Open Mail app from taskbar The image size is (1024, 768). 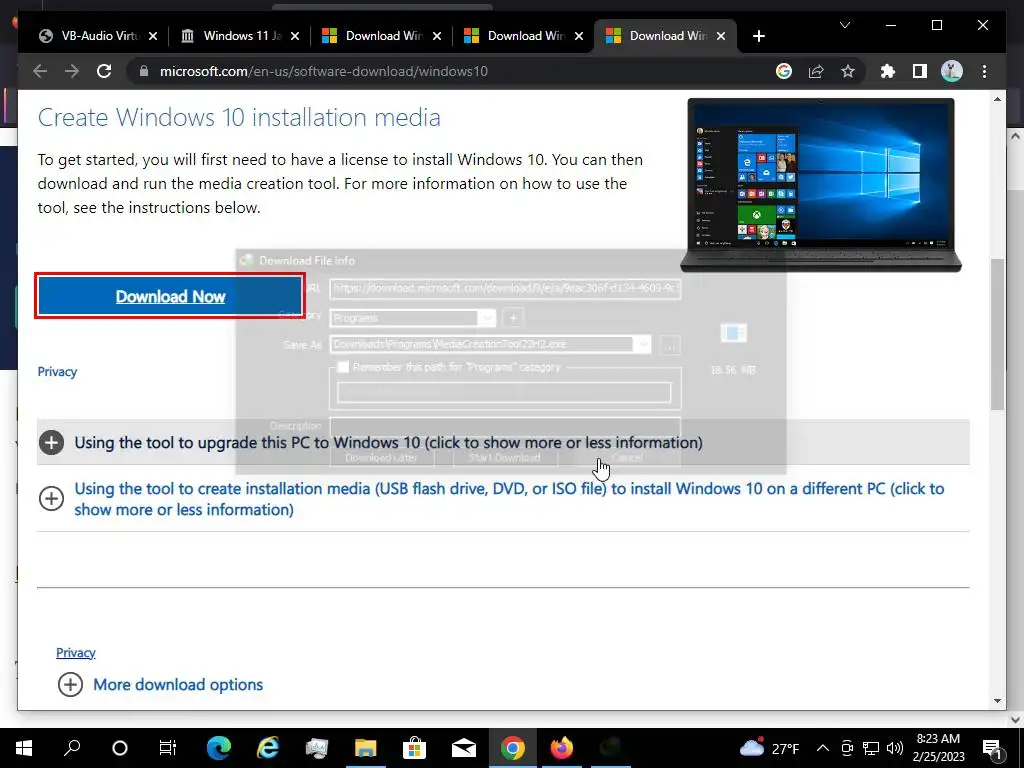464,748
